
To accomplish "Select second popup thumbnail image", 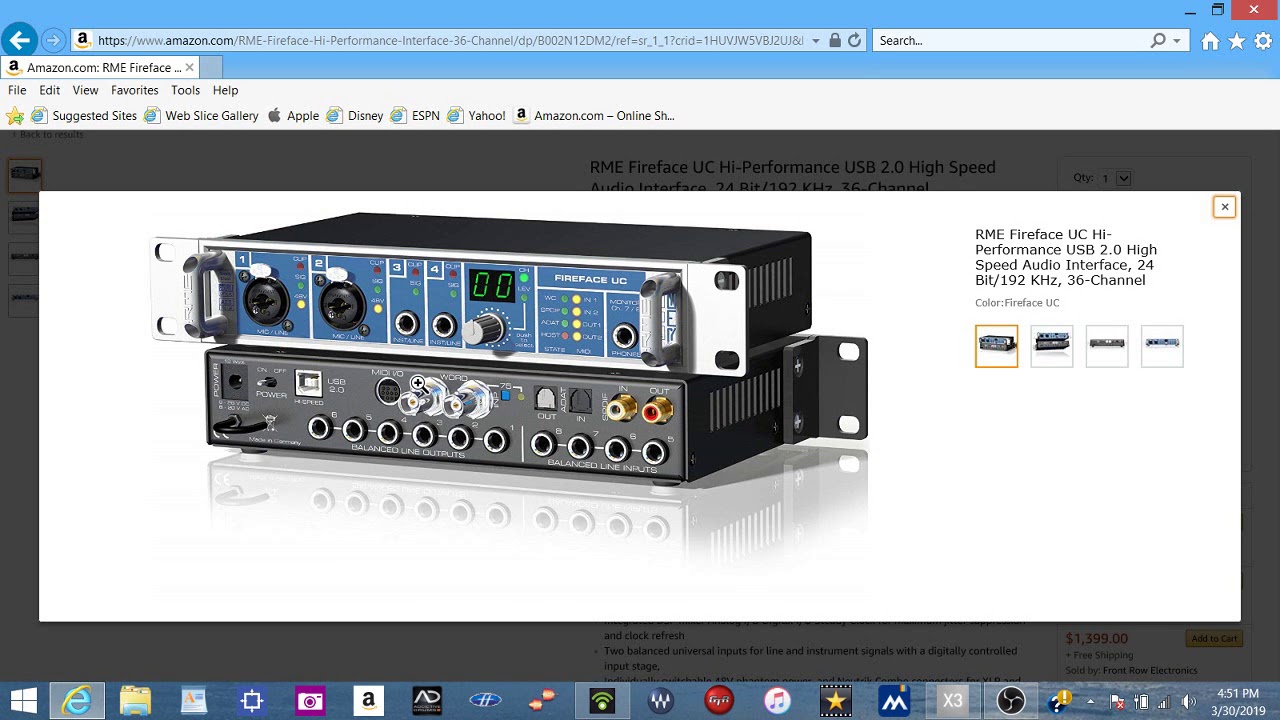I will point(1052,346).
